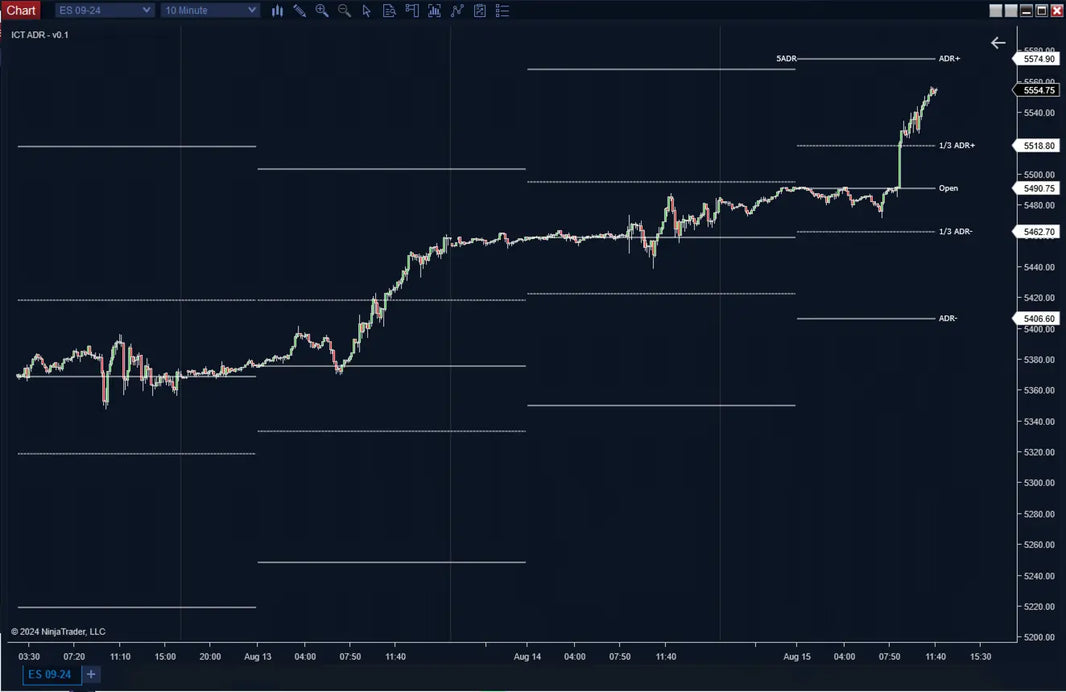This screenshot has width=1066, height=692.
Task: Open the Properties list icon
Action: click(x=502, y=10)
